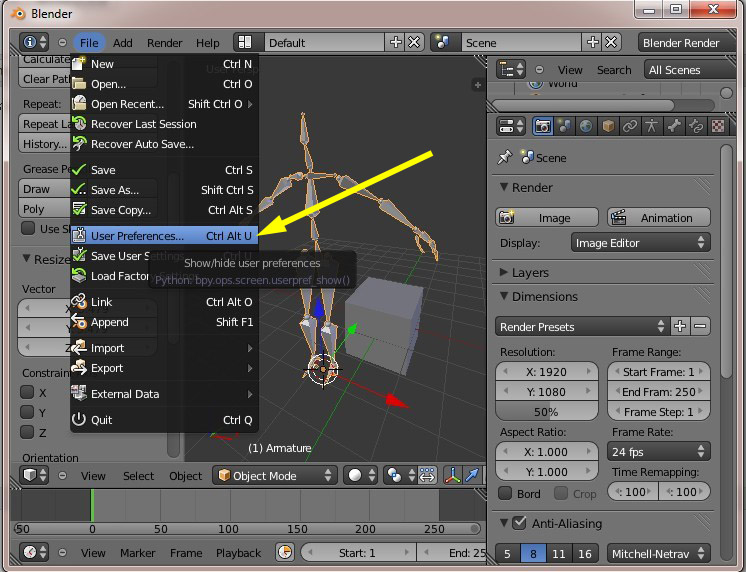Image resolution: width=746 pixels, height=572 pixels.
Task: Add a new screen layout
Action: 395,42
